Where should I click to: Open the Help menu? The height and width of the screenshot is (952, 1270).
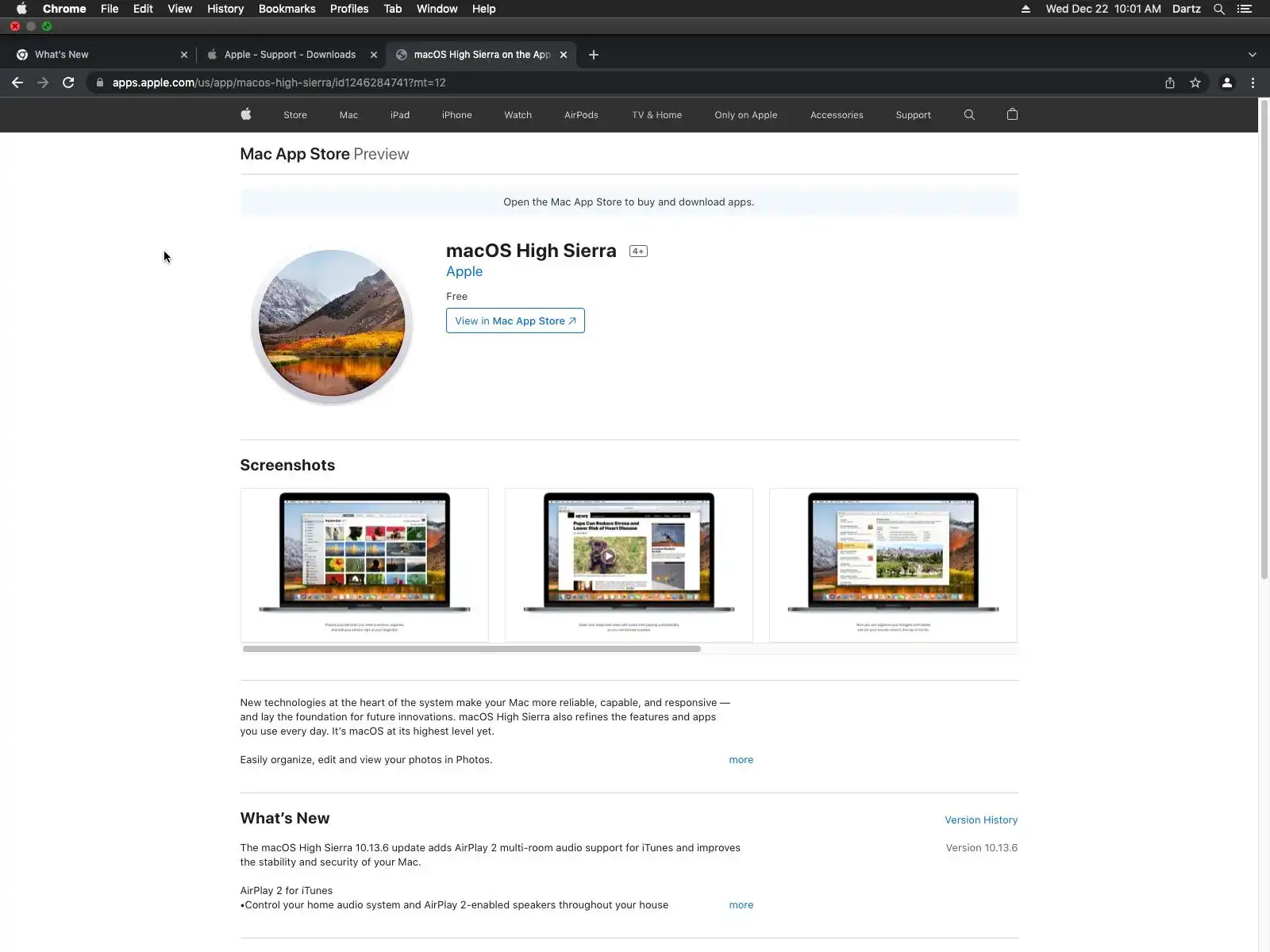click(484, 9)
